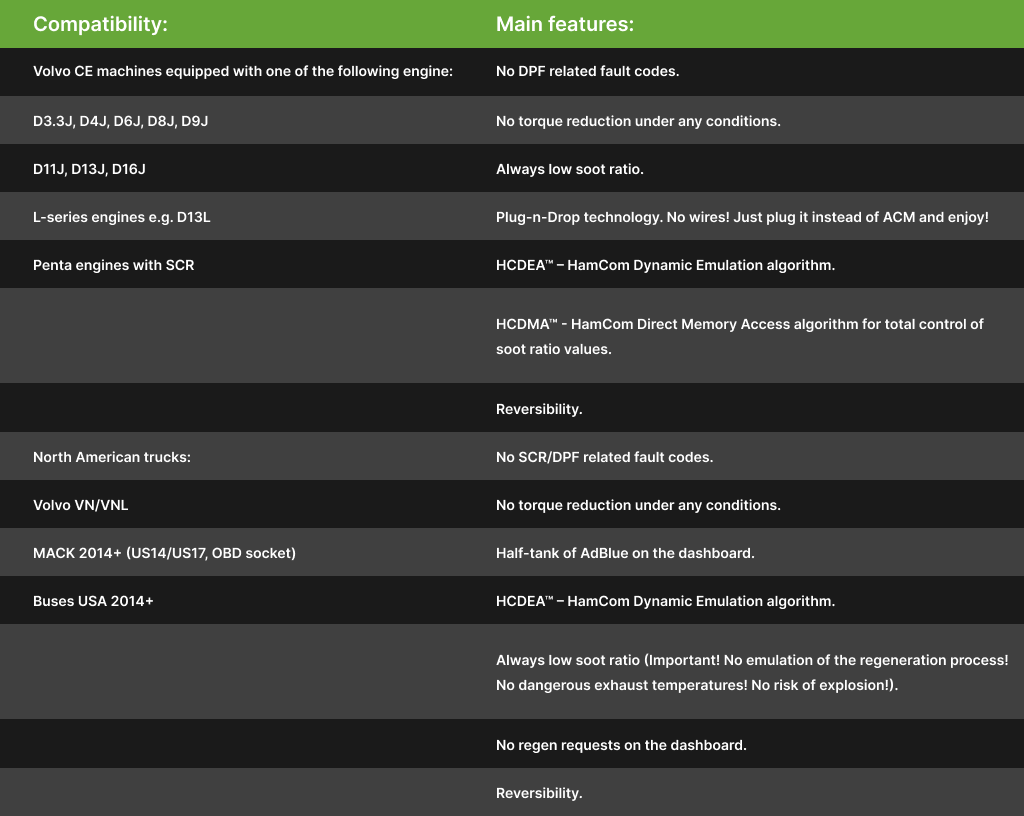This screenshot has height=816, width=1024.
Task: Select HCDEA text beside Penta engines row
Action: (665, 265)
